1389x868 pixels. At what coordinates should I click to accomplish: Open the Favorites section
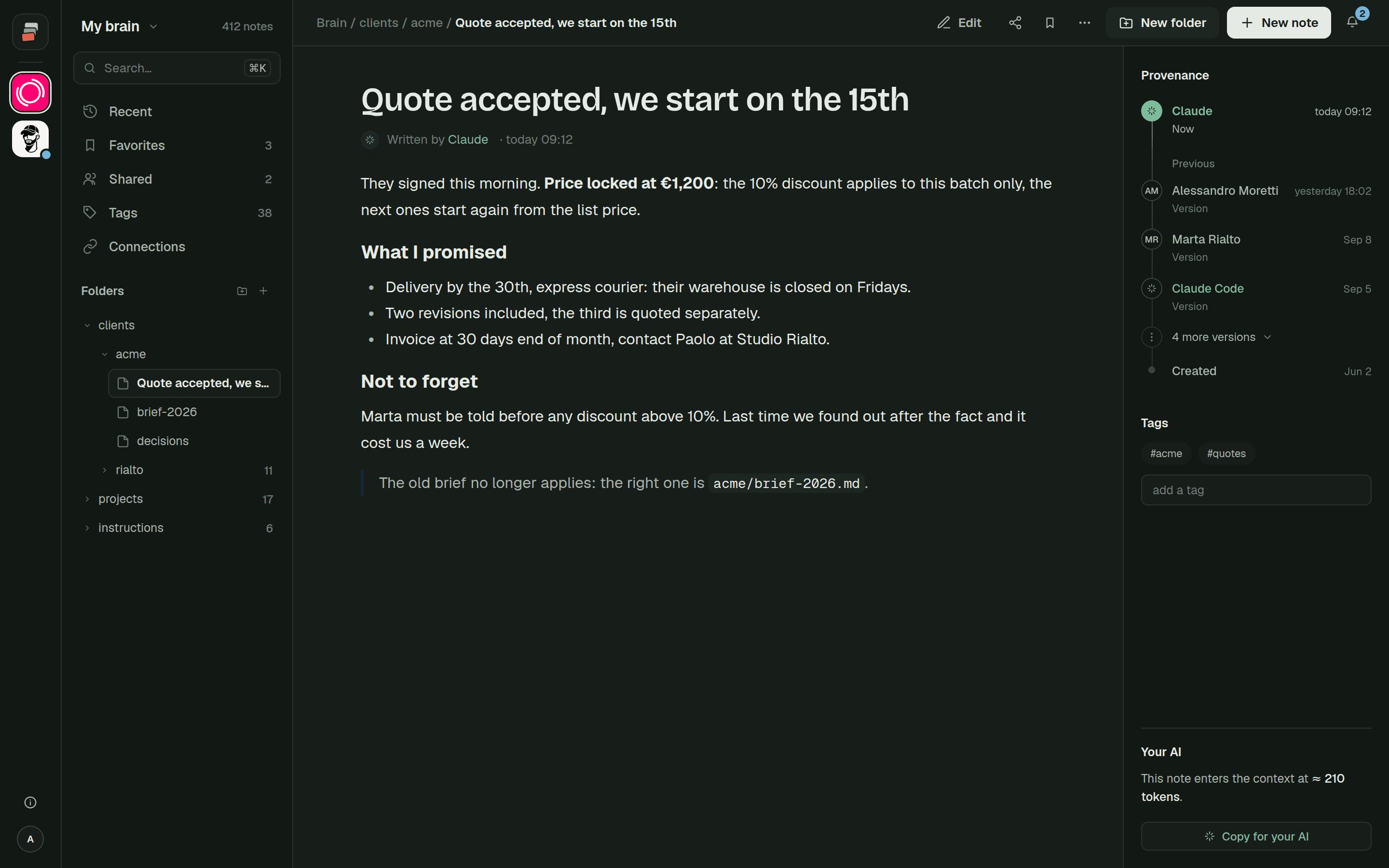pos(177,145)
